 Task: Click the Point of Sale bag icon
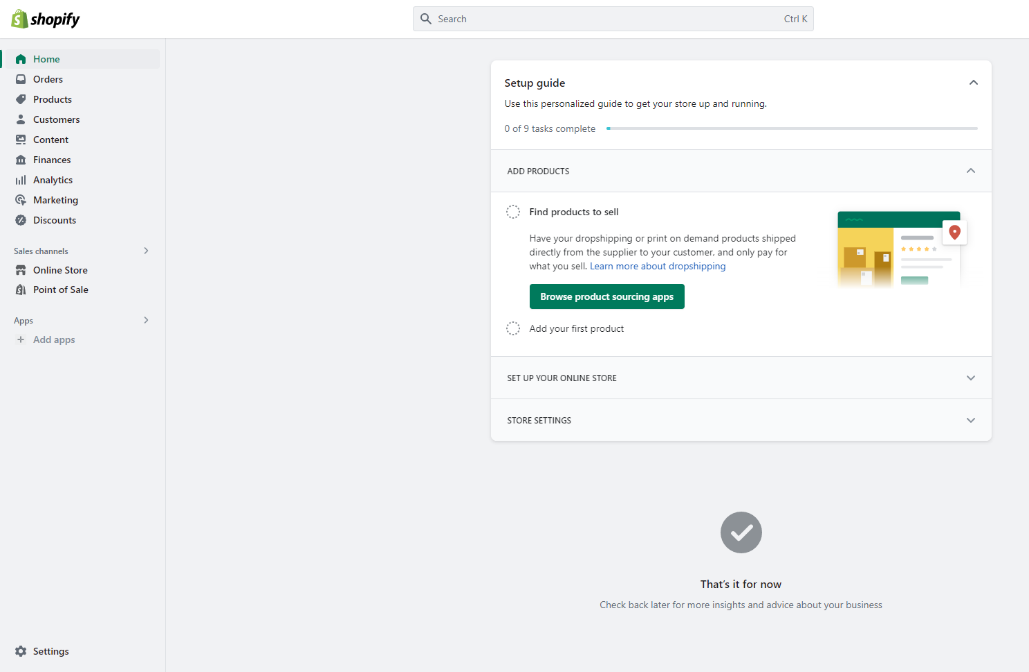coord(21,289)
